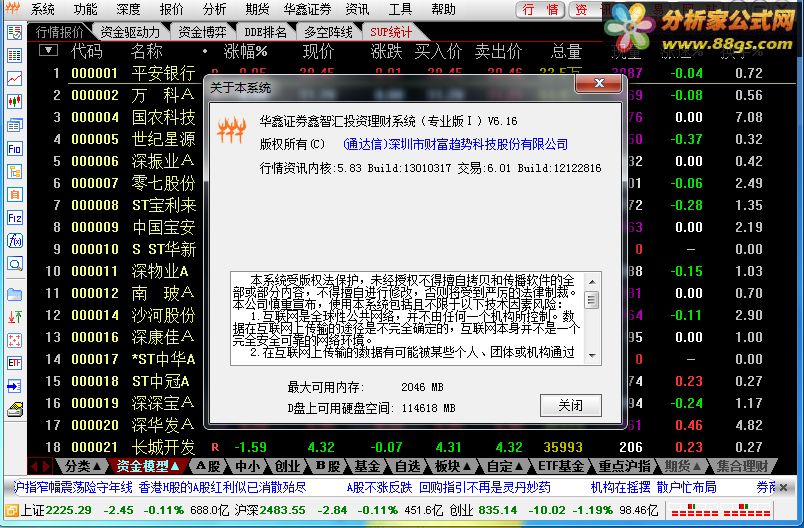Click the app flame logo in title corner
804x528 pixels.
12,9
